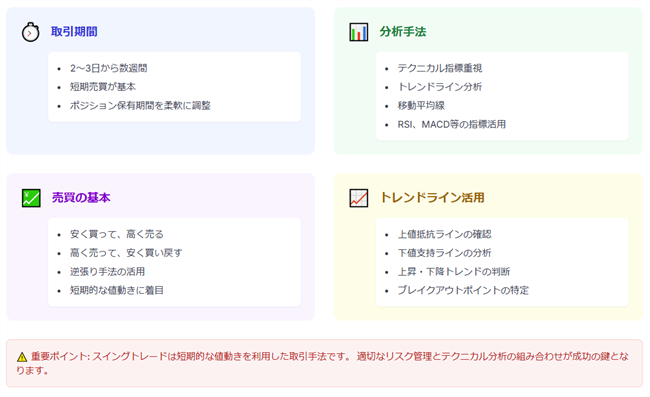The width and height of the screenshot is (650, 397).
Task: Select the ブレイクアウトポイントの特定 item
Action: point(463,290)
